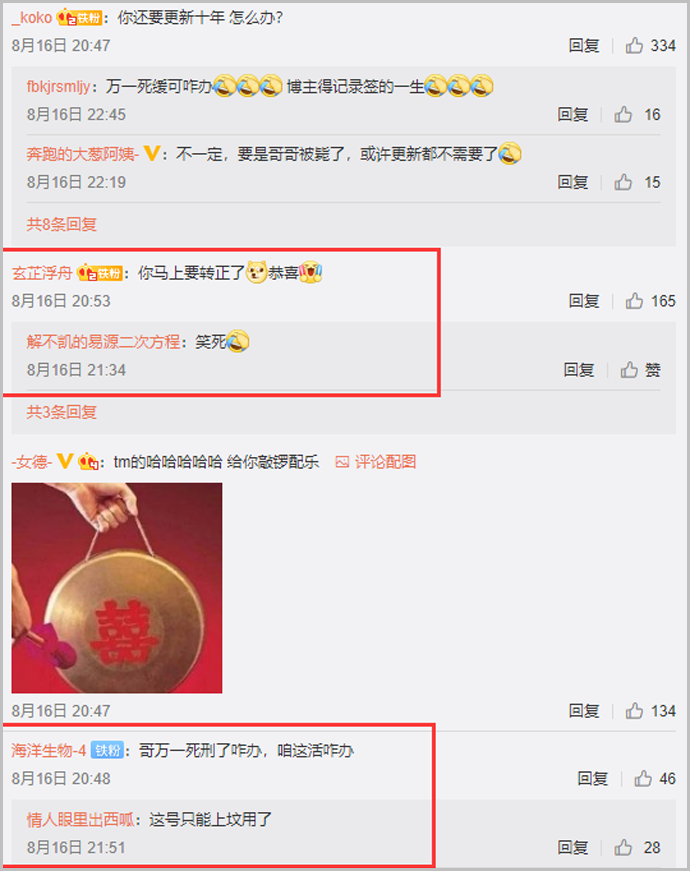Click thumbs-up on fbkjrsmljy's reply
This screenshot has width=690, height=871.
click(x=623, y=114)
